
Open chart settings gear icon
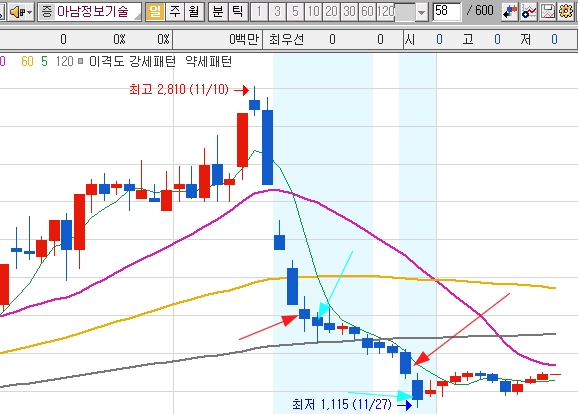pyautogui.click(x=566, y=12)
